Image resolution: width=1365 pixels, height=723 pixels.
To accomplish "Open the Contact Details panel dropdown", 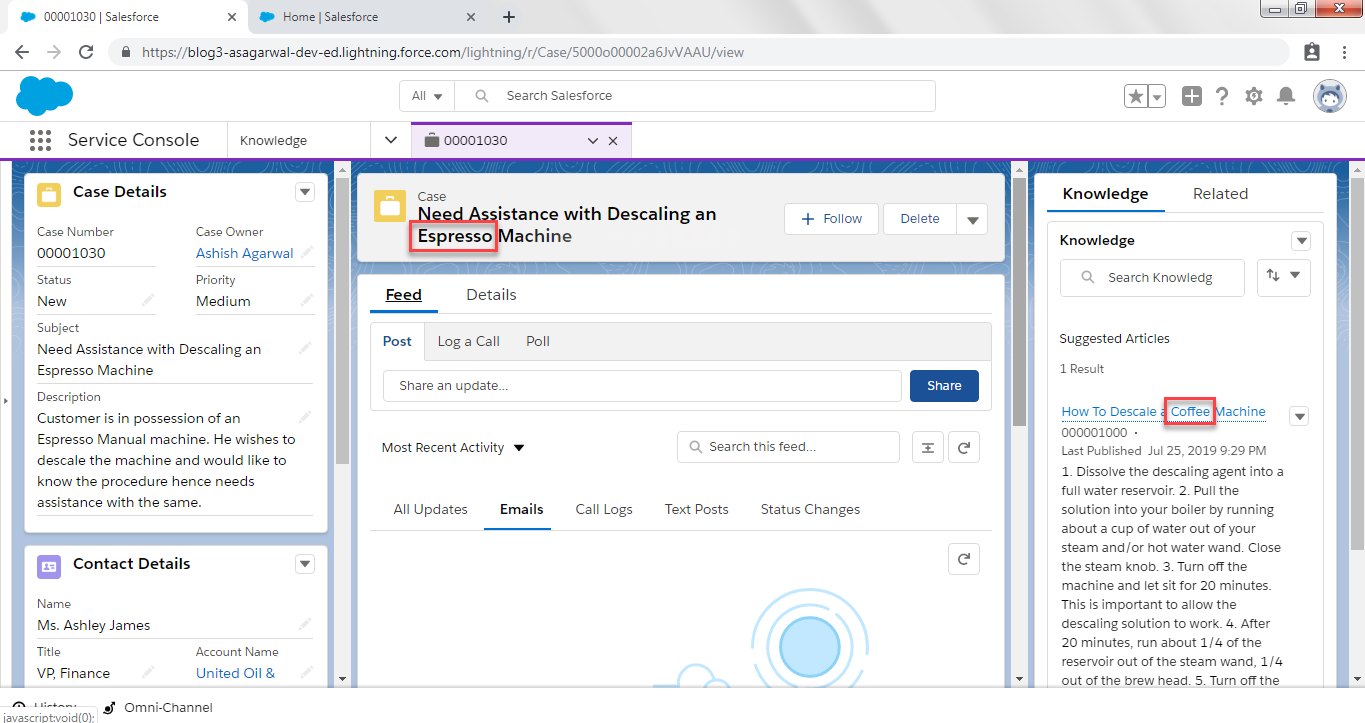I will tap(306, 564).
